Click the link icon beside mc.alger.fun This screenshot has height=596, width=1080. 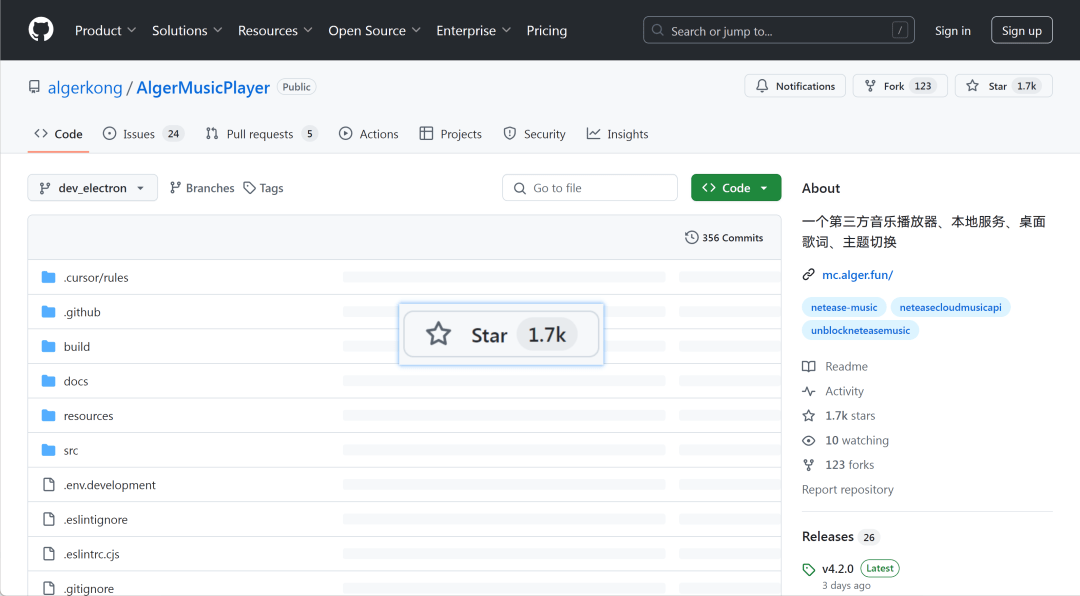click(x=809, y=274)
